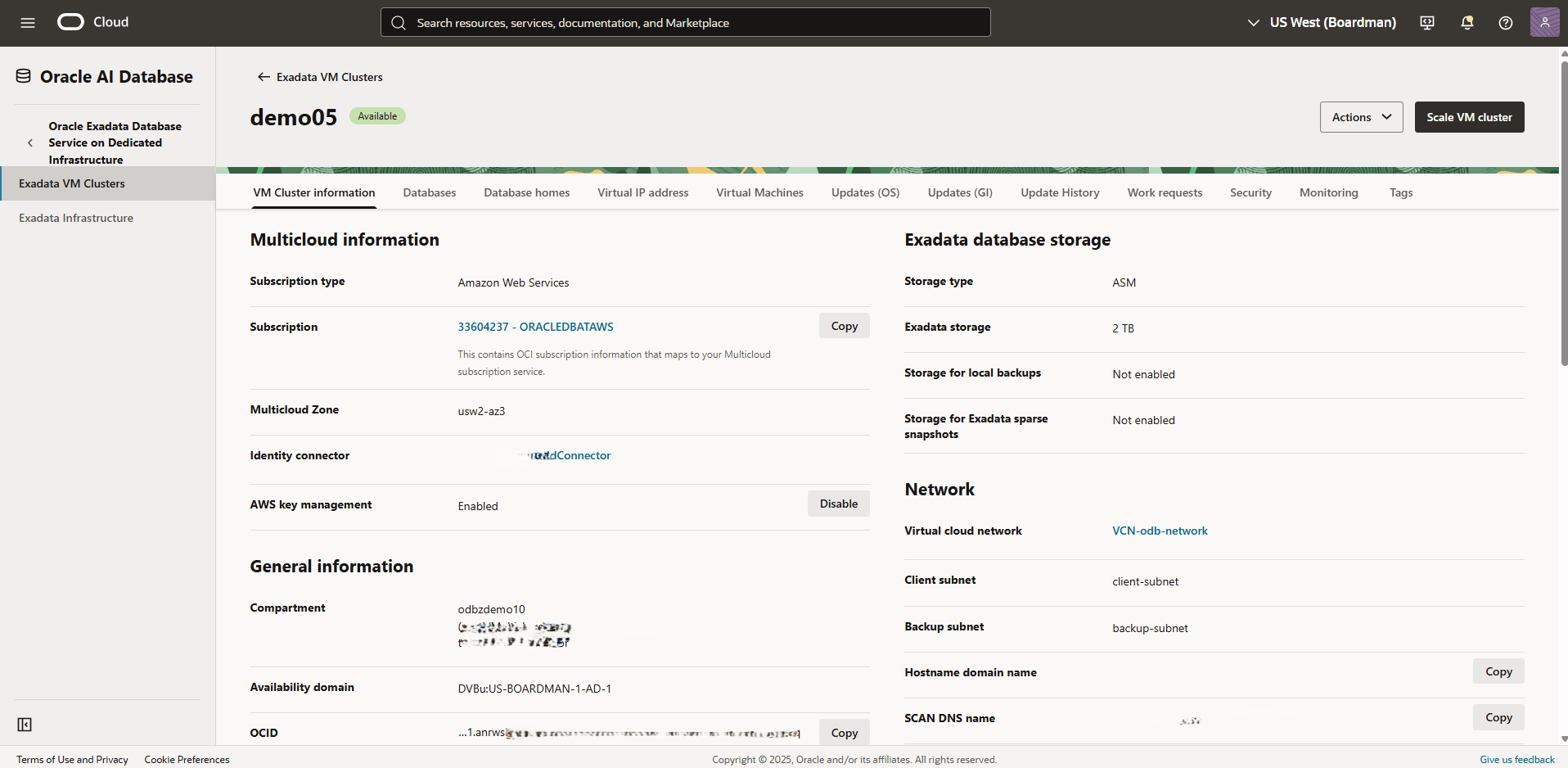Open the Cloud Shell monitor icon

(1426, 22)
